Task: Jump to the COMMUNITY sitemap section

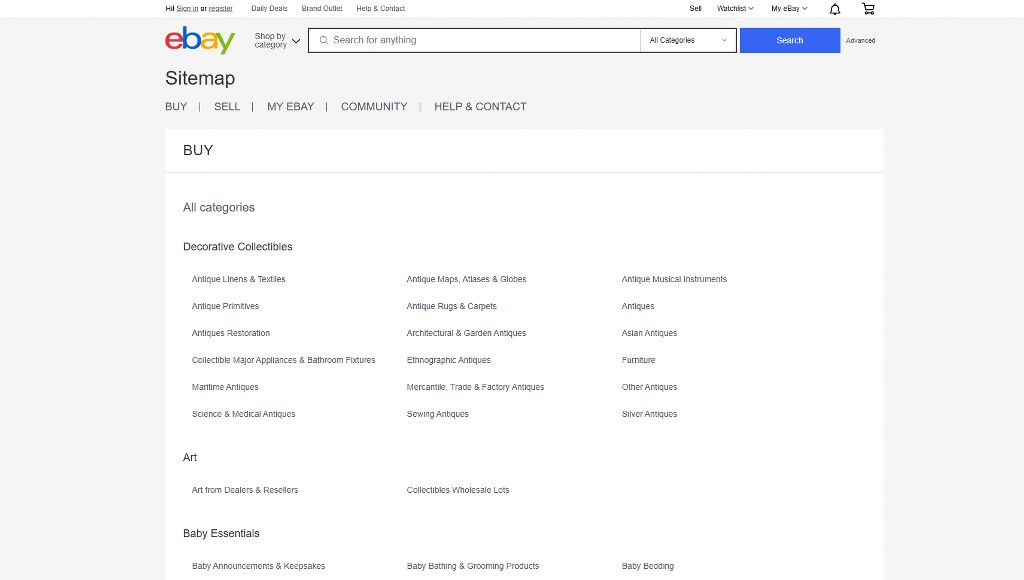Action: click(374, 106)
